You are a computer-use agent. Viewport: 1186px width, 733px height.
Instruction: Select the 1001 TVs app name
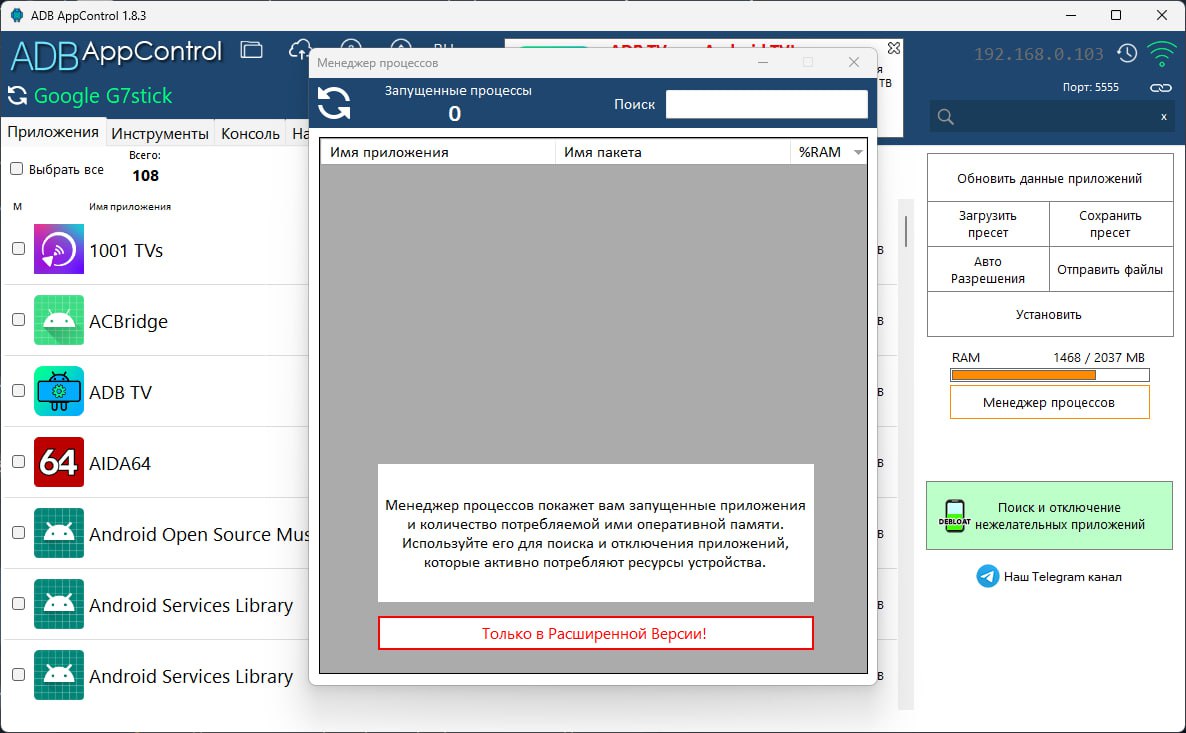[x=126, y=250]
